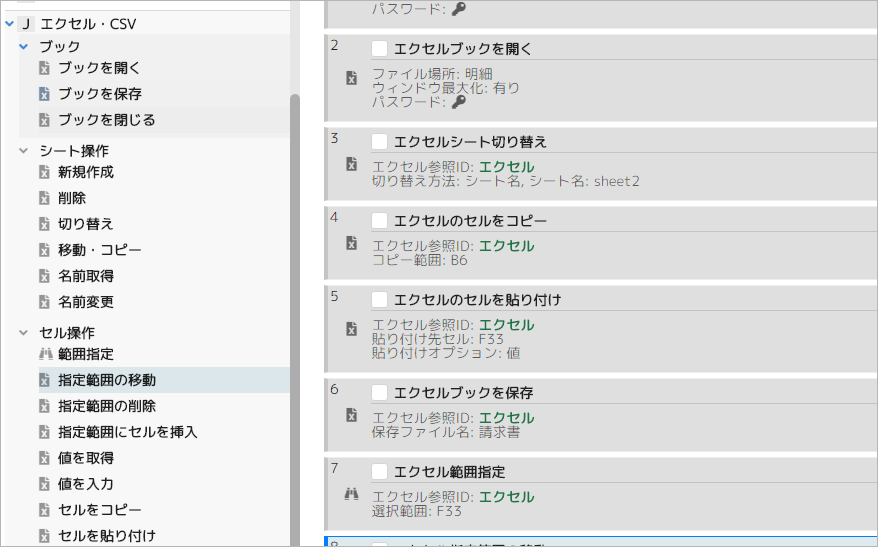Select 指定範囲の移動 in the cell operations list
Screen dimensions: 878x547
point(107,380)
